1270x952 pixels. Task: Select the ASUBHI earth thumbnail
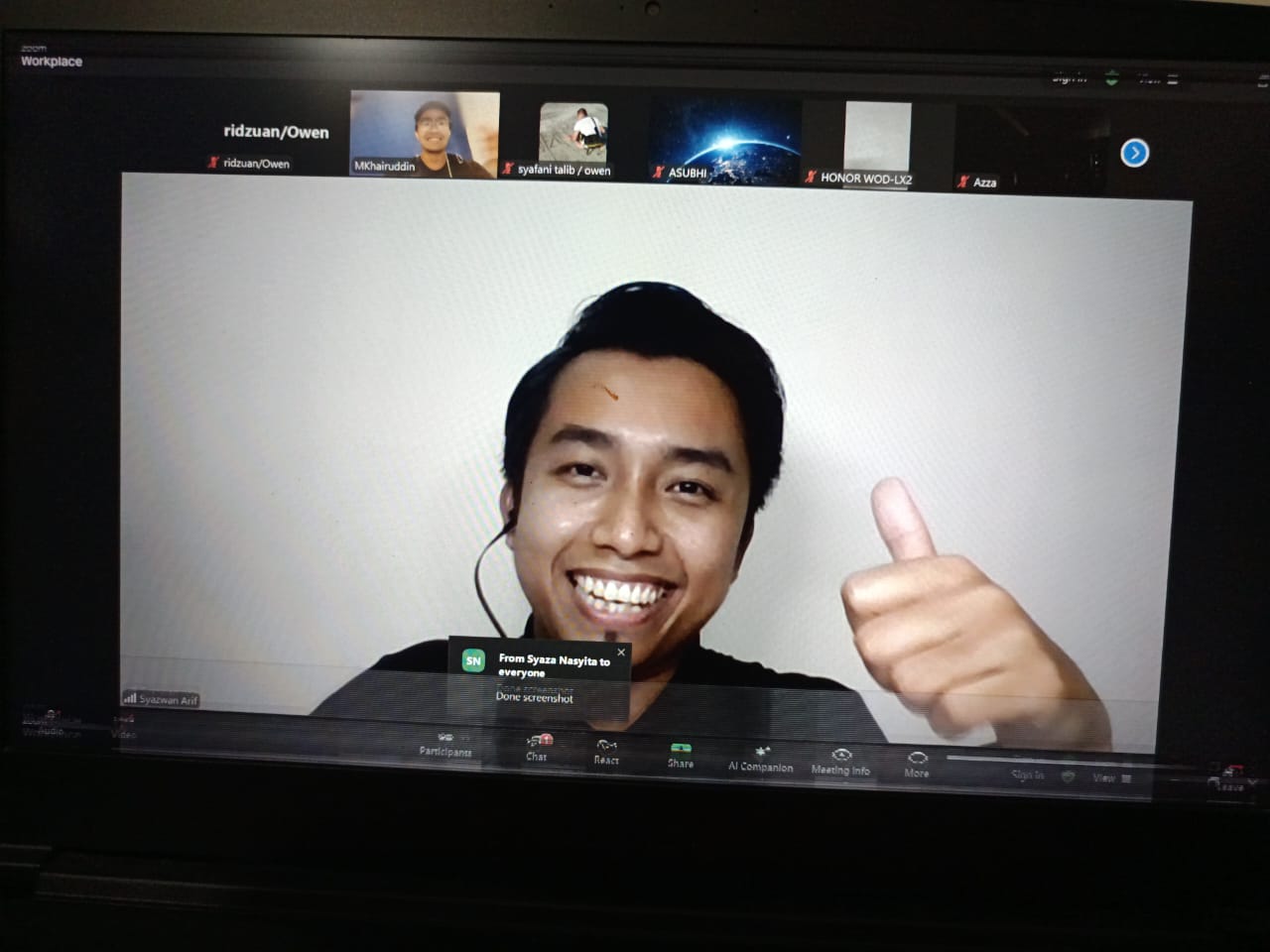[723, 141]
